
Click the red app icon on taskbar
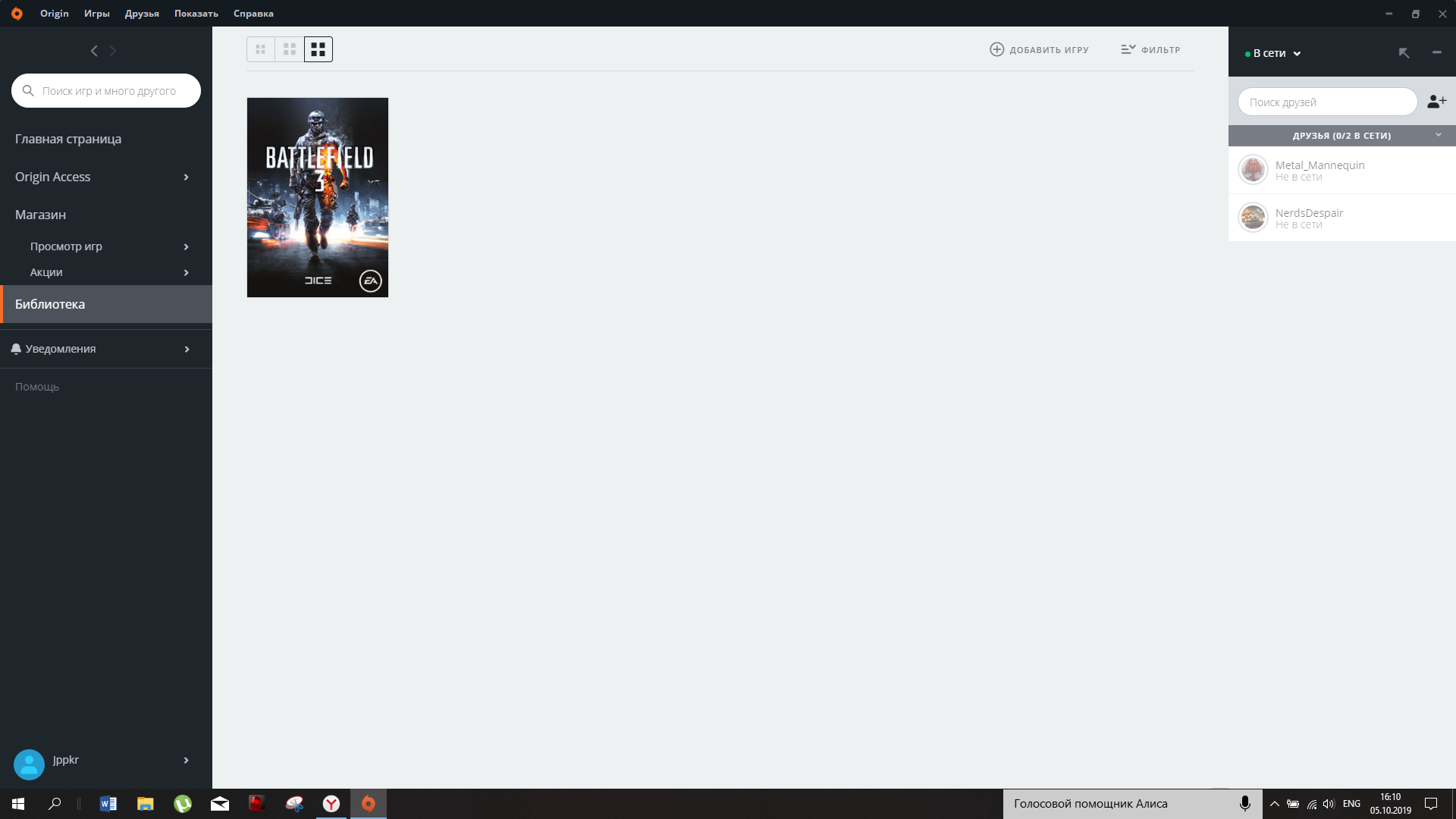coord(257,804)
